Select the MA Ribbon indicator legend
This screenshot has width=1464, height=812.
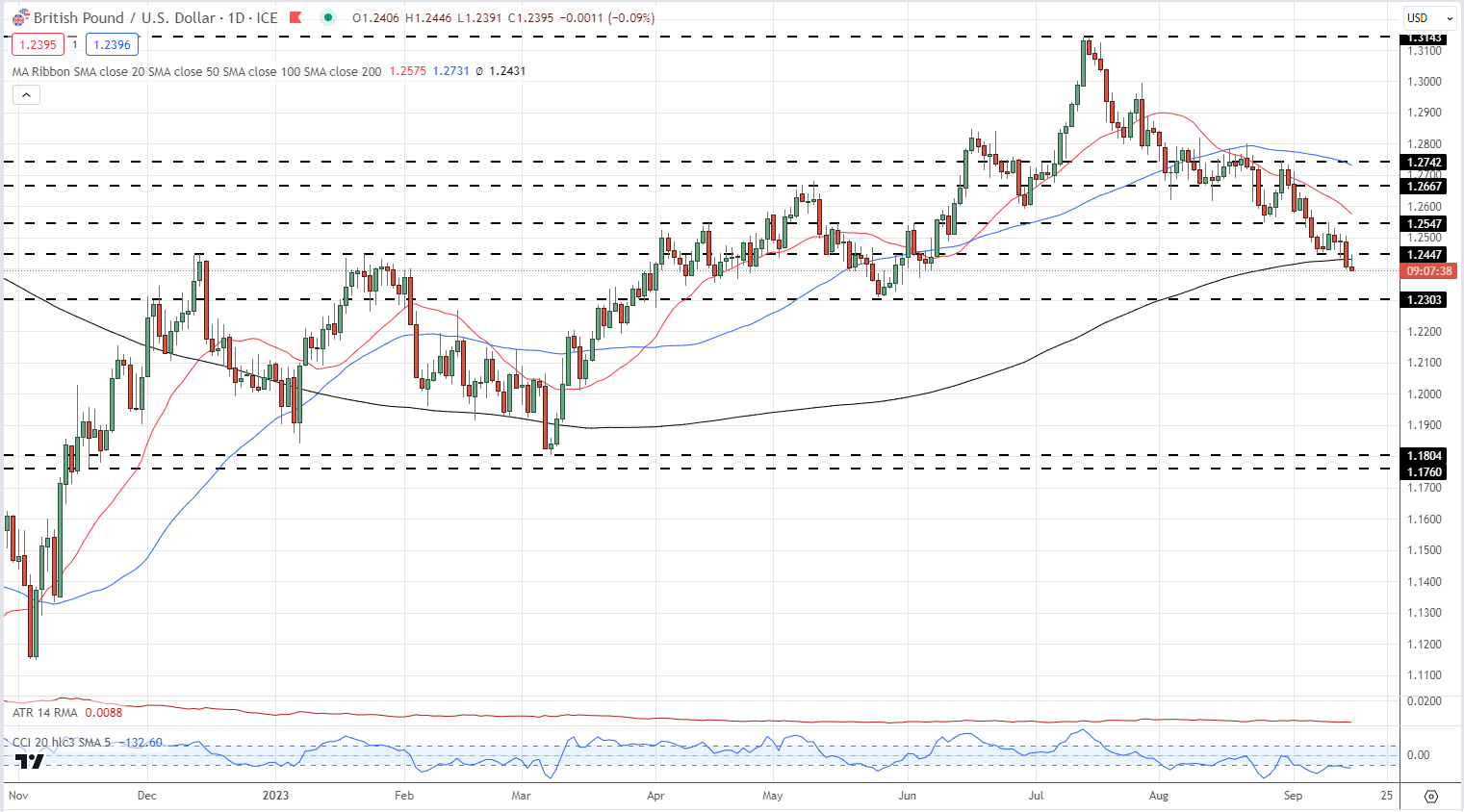pos(196,71)
